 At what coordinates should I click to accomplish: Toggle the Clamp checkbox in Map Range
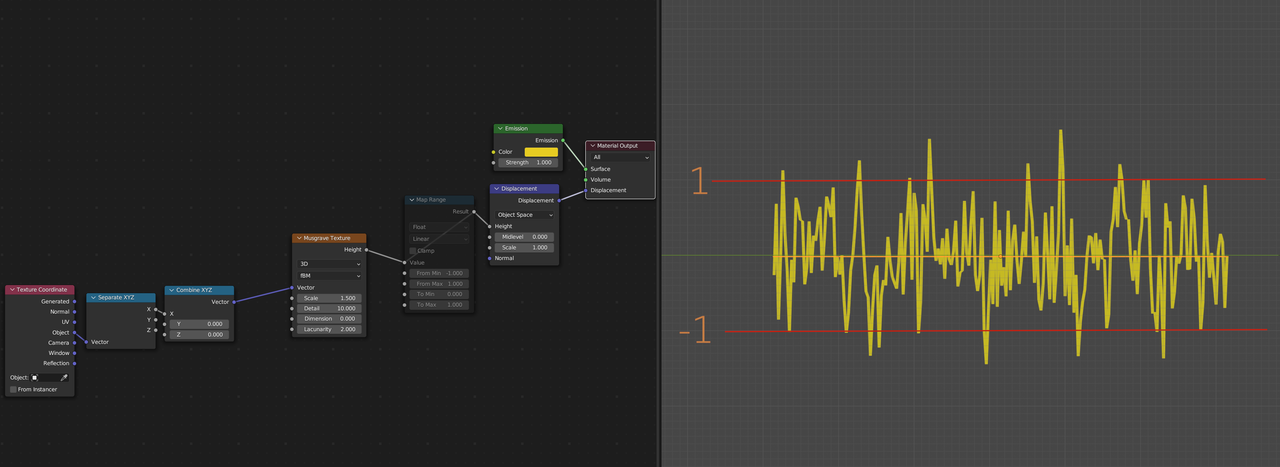click(413, 251)
